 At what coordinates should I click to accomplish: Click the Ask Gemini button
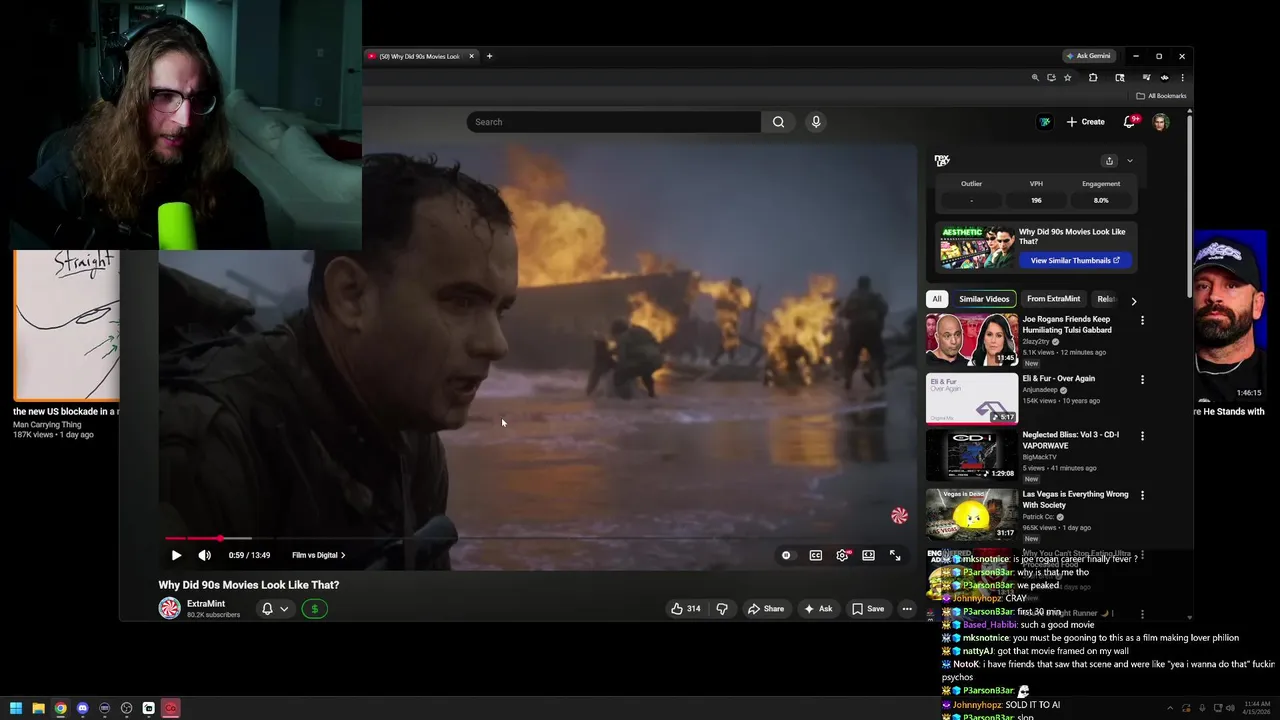pyautogui.click(x=1088, y=56)
